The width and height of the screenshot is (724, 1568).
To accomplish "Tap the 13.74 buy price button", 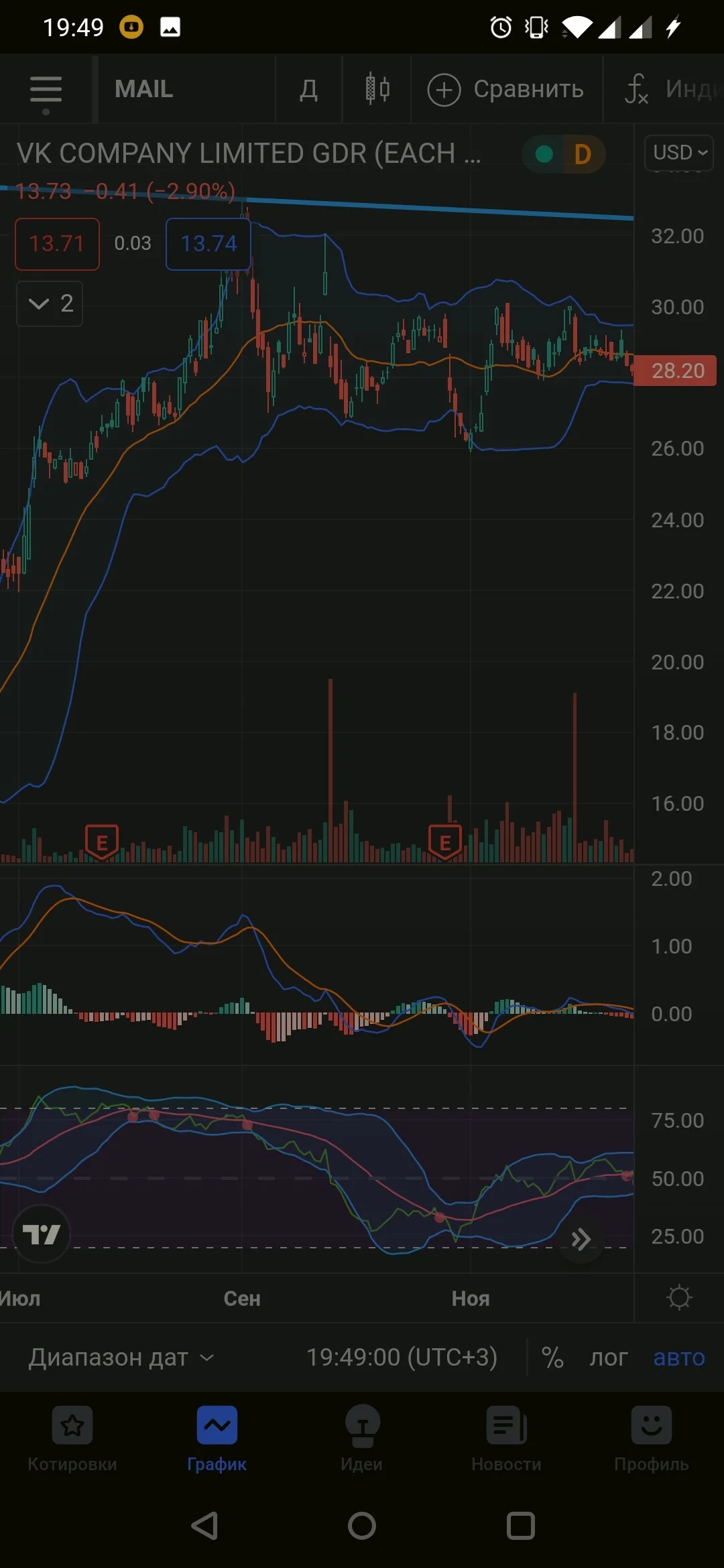I will (x=208, y=244).
